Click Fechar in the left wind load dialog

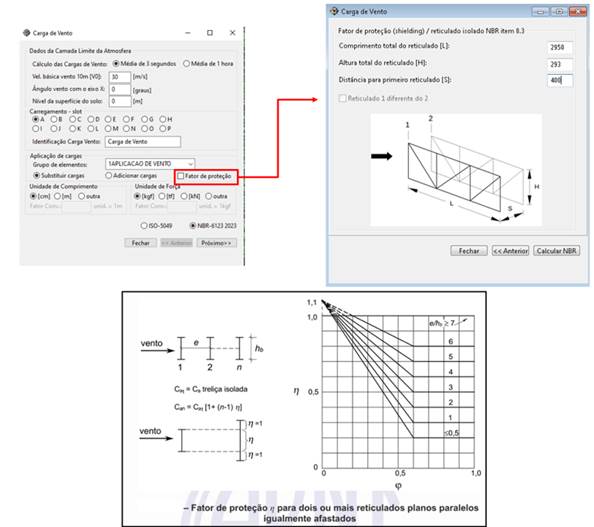point(141,243)
